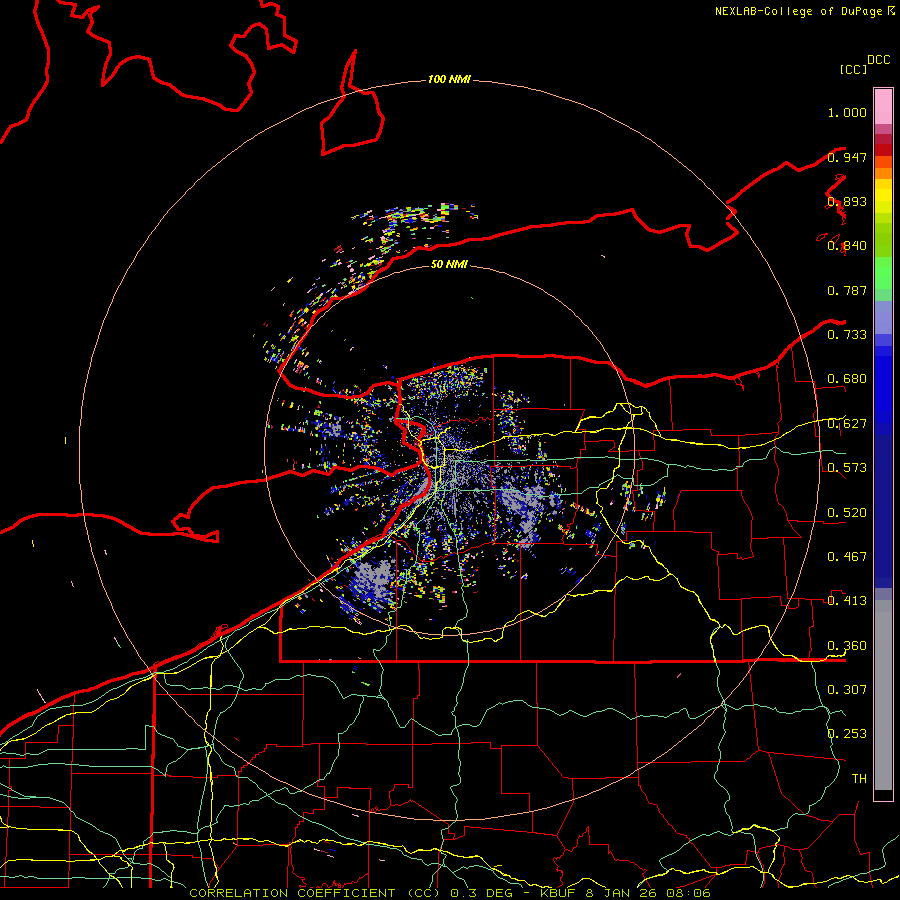Click the 0.520 scale value
Screen dimensions: 900x900
coord(847,513)
